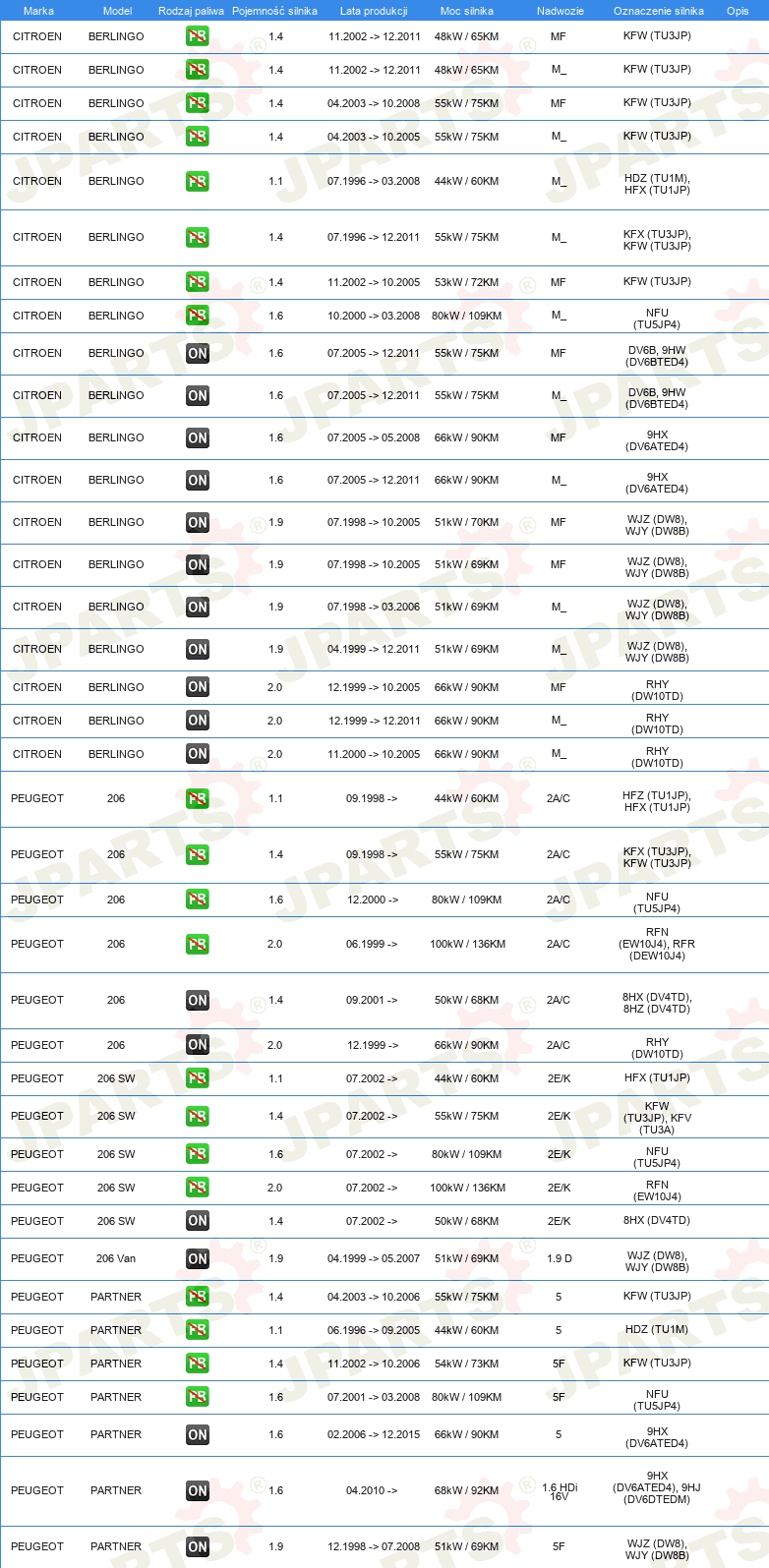Click diesel ON icon in Berlingo 11.2000 -> 10.2005 row

click(198, 754)
